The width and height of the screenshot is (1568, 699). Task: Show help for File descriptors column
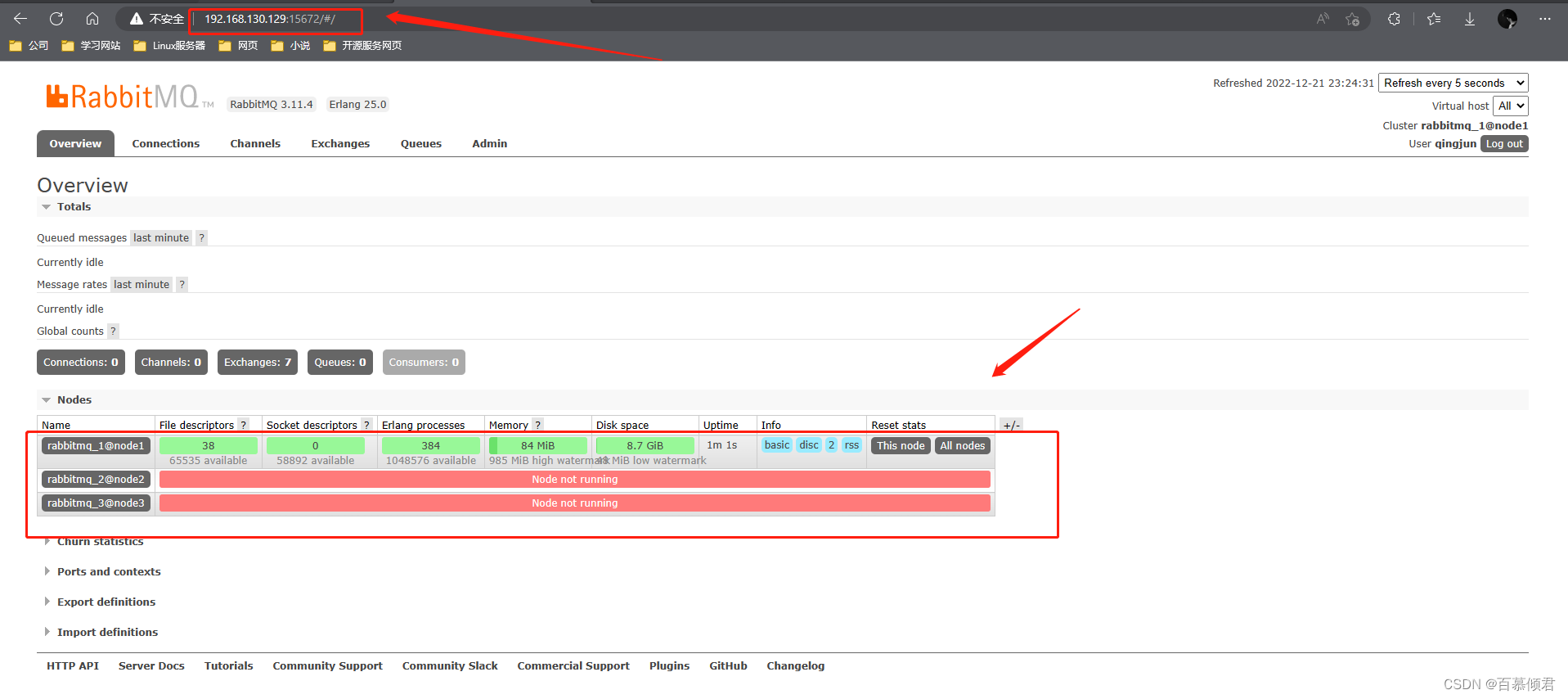click(x=243, y=425)
